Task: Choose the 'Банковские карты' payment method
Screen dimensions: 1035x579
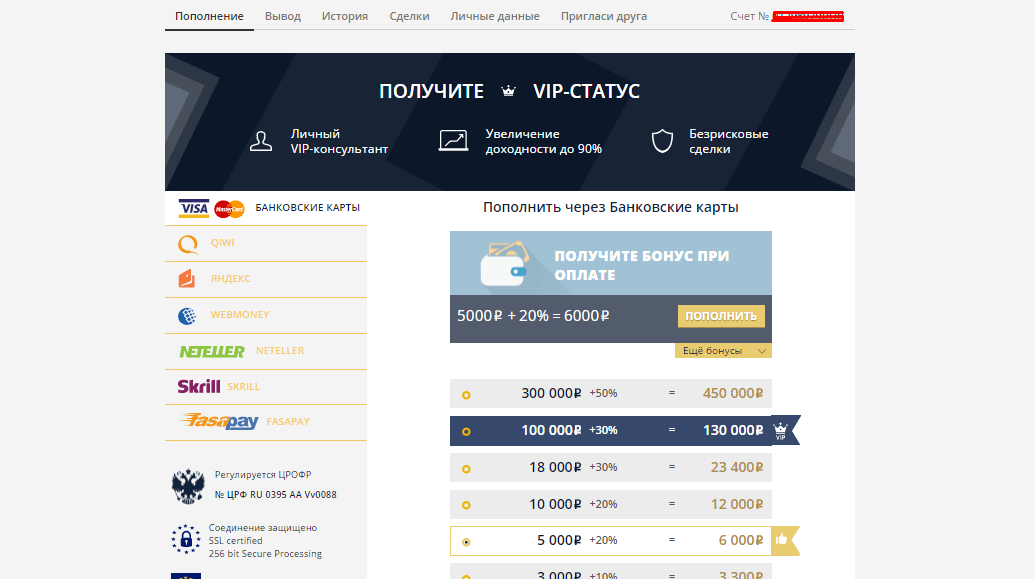Action: (x=266, y=208)
